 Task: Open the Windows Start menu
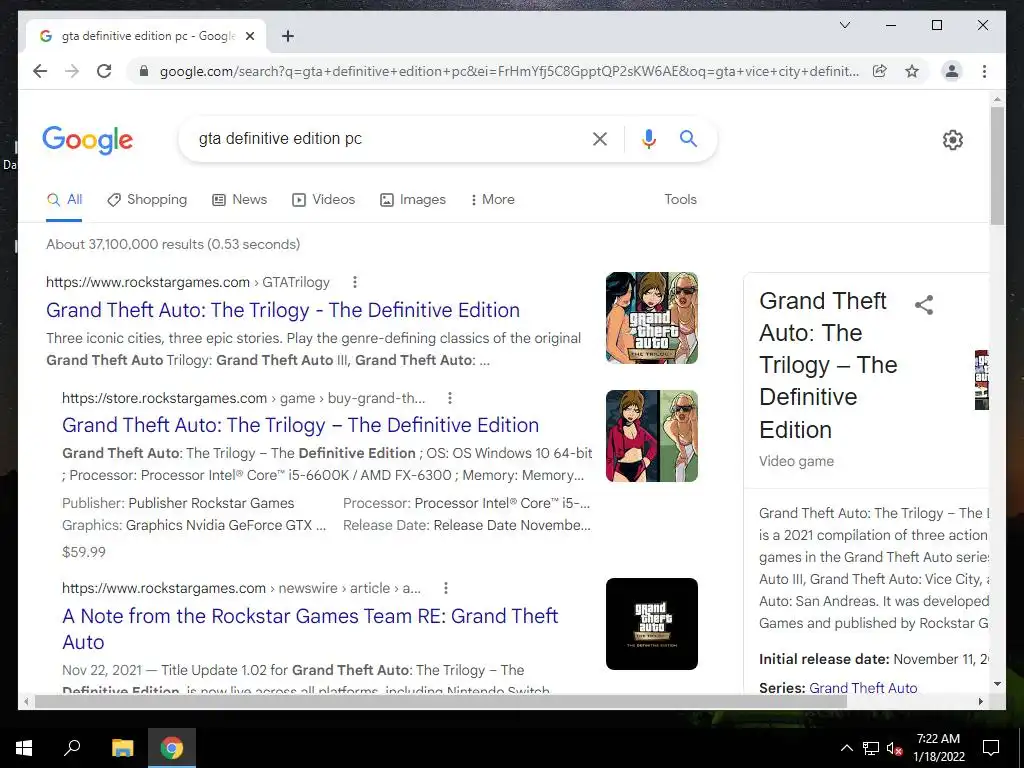click(24, 748)
